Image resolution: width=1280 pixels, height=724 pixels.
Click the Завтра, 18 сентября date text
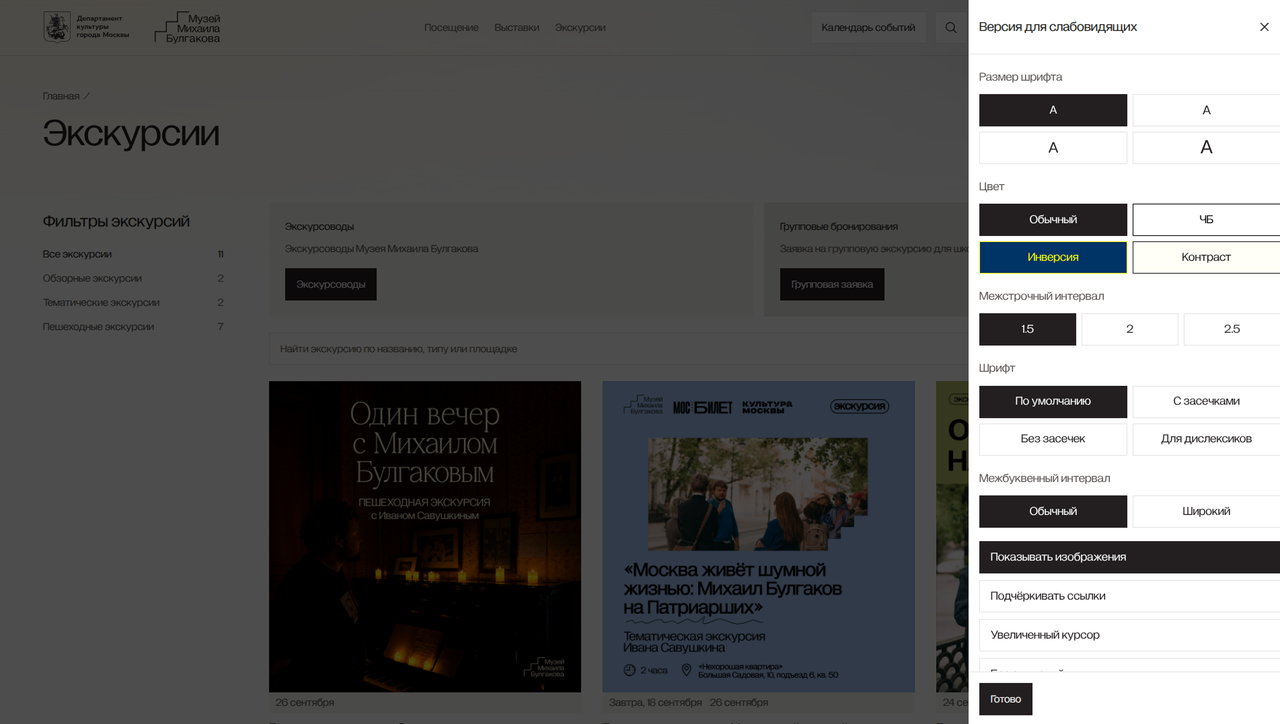tap(655, 703)
